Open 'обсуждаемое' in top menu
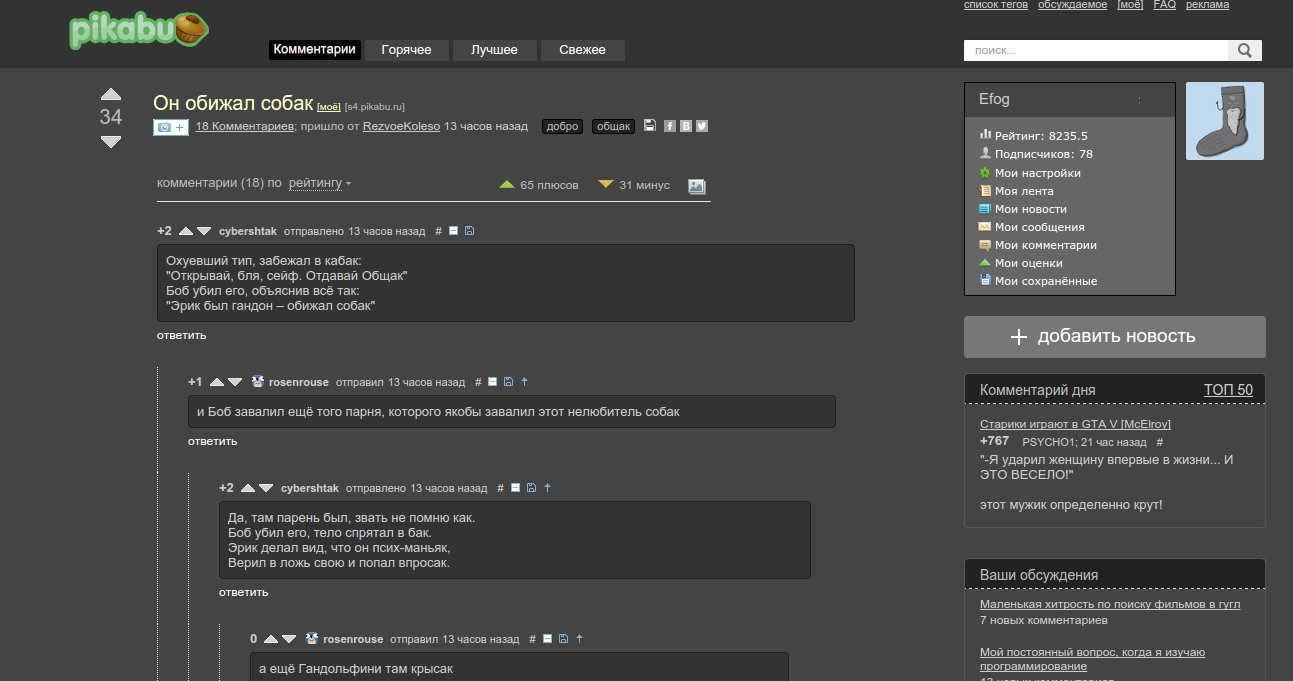1293x681 pixels. 1072,5
